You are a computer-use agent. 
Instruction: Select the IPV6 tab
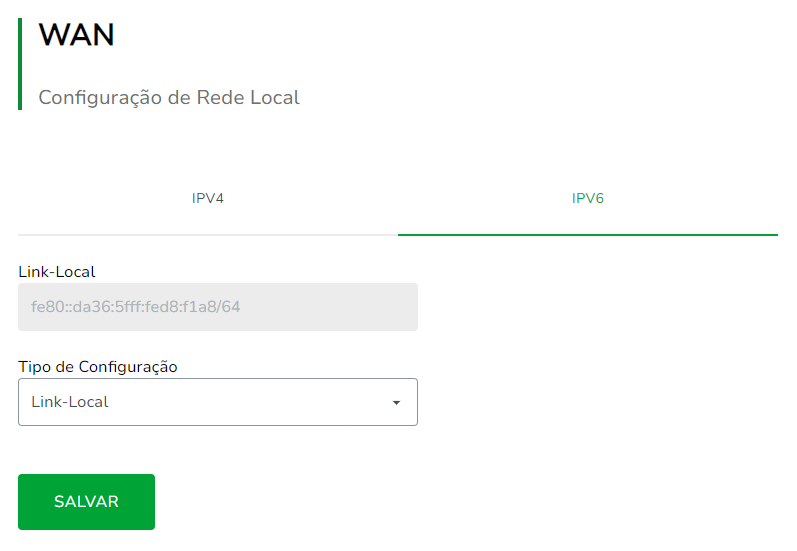588,198
